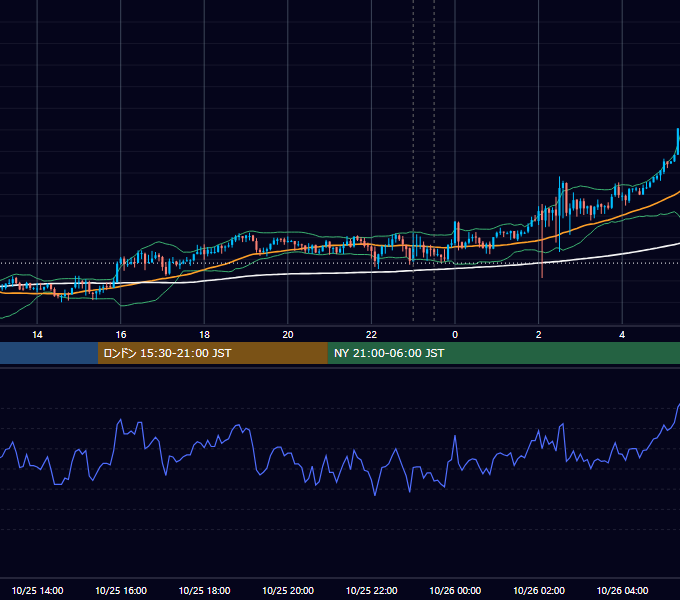Click the tall blue candle at chart's right edge
The width and height of the screenshot is (680, 600).
click(x=678, y=142)
